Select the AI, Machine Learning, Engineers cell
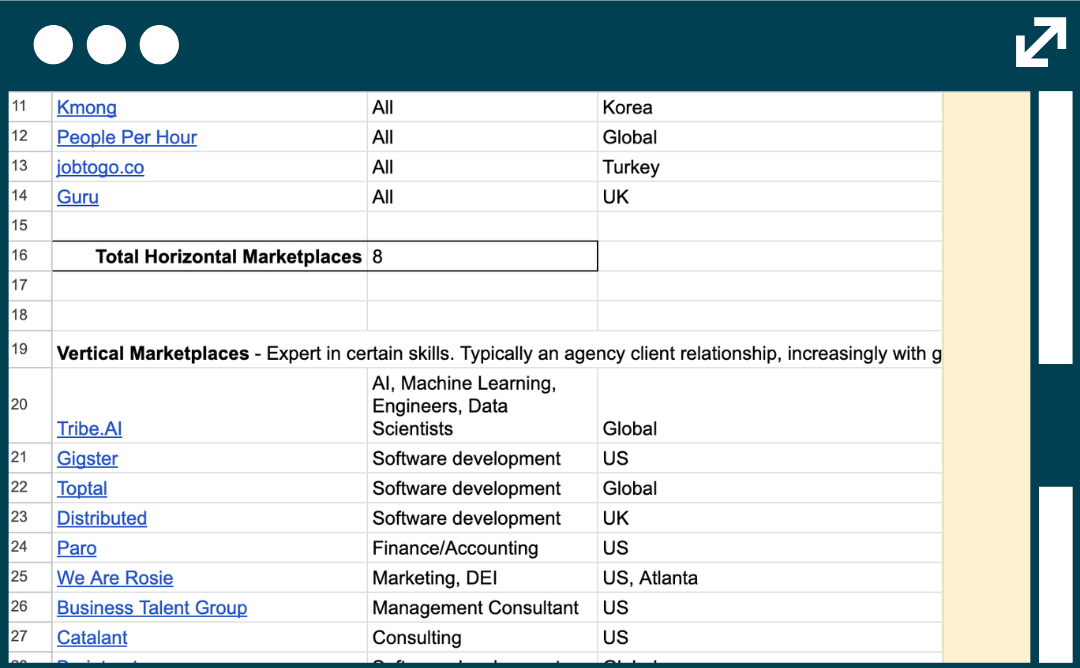Viewport: 1080px width, 668px height. (x=482, y=406)
